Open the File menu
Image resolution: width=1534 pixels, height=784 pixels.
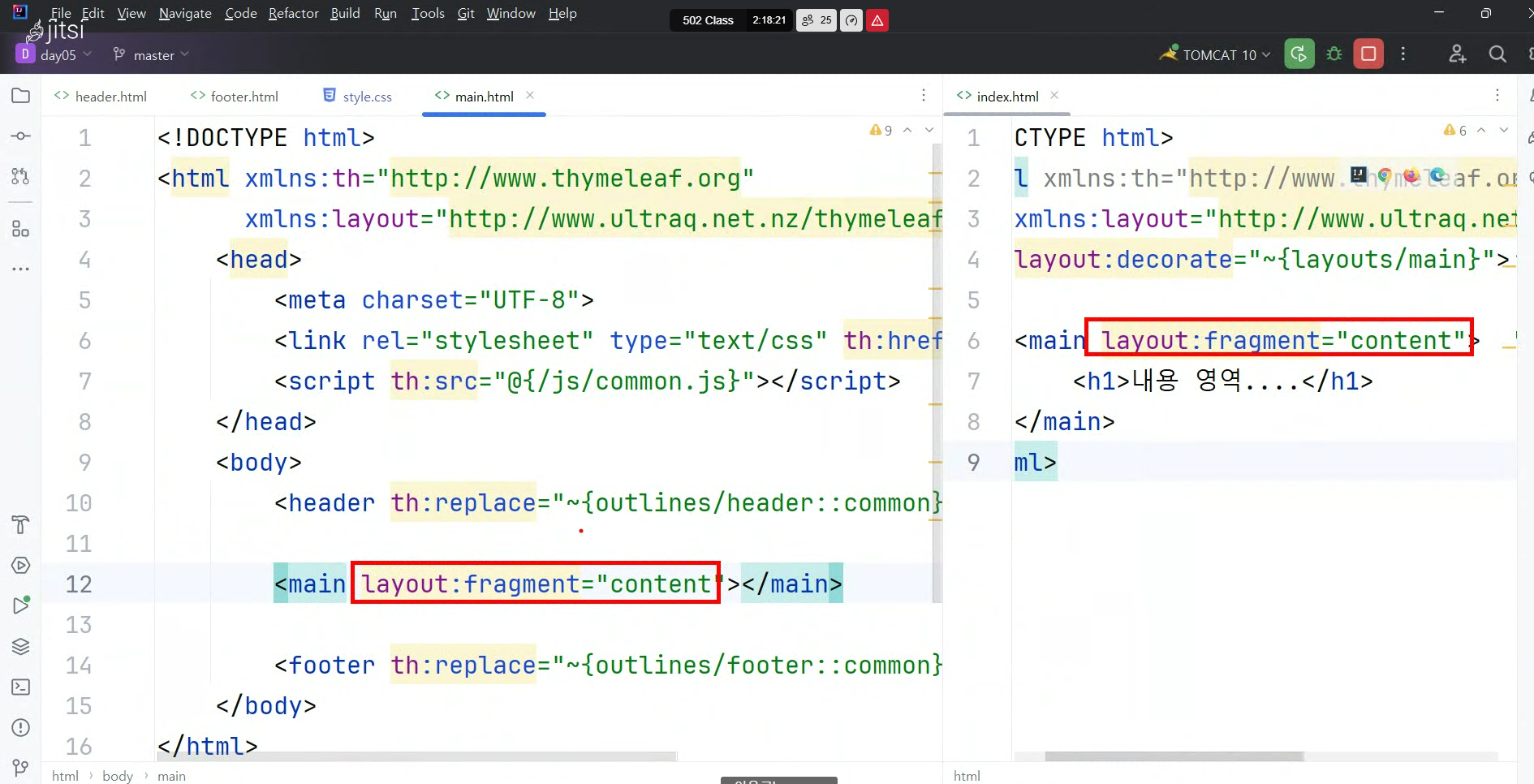[x=61, y=13]
